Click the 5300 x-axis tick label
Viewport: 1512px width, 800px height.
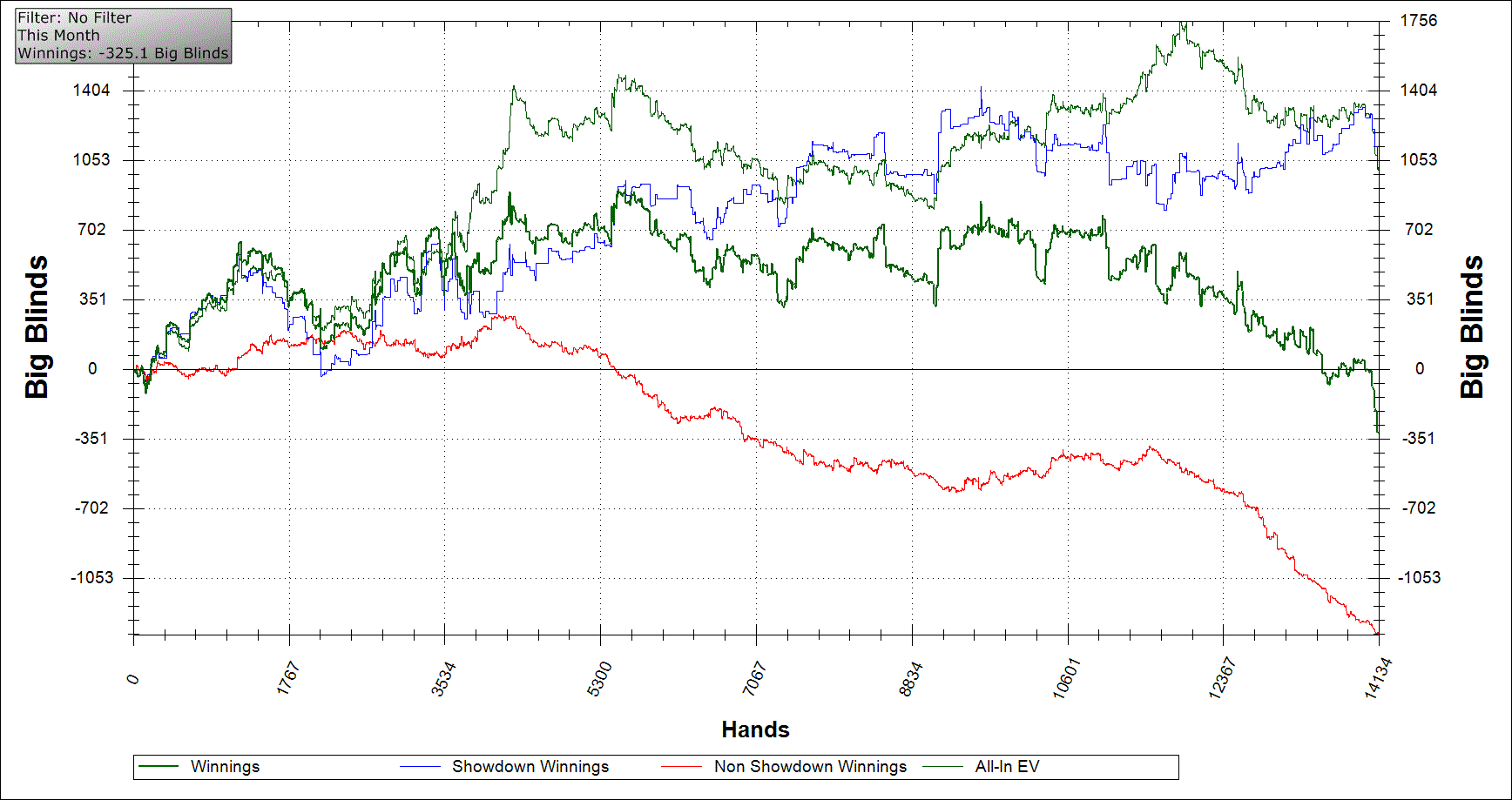coord(599,678)
